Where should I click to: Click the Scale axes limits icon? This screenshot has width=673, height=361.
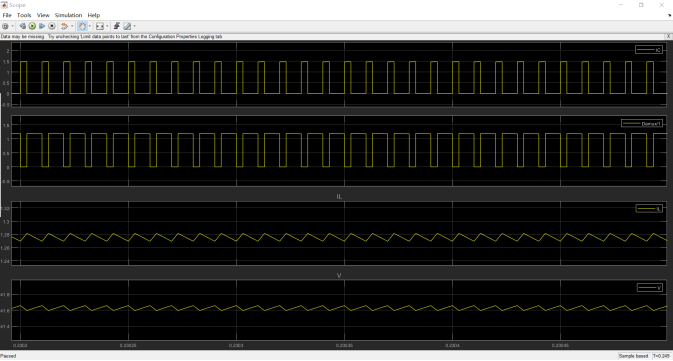(x=100, y=26)
